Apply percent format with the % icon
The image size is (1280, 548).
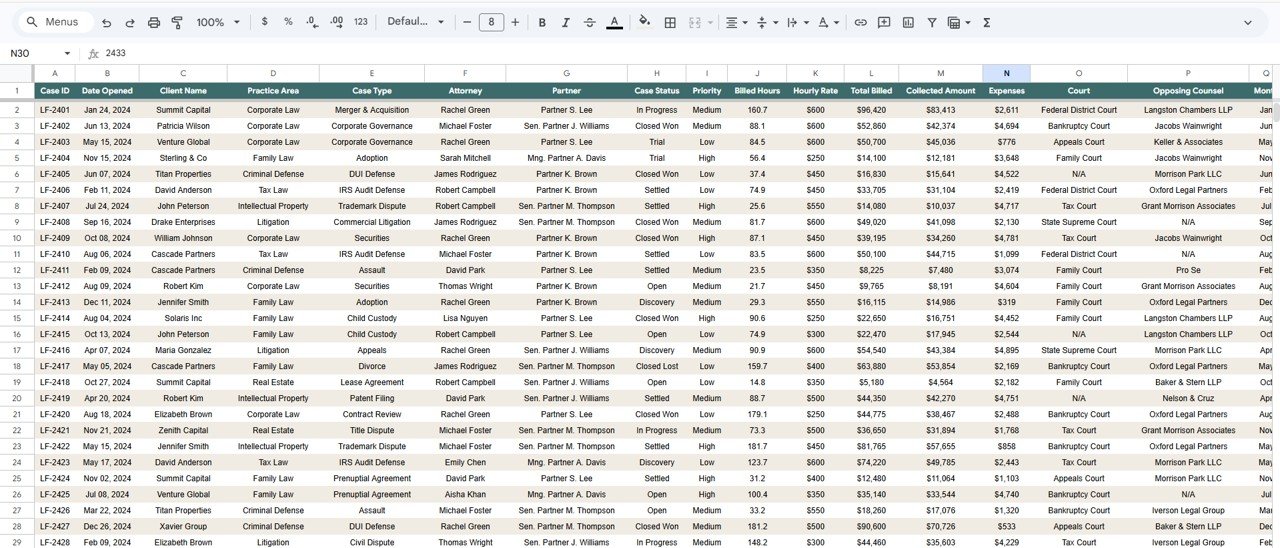[288, 22]
